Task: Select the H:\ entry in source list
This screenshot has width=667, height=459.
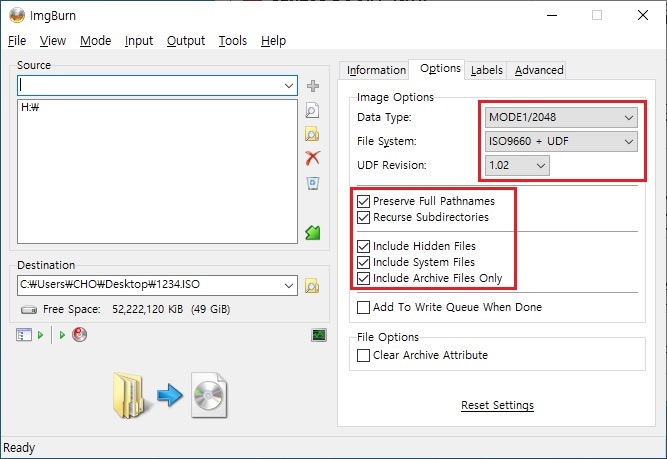Action: (x=30, y=107)
